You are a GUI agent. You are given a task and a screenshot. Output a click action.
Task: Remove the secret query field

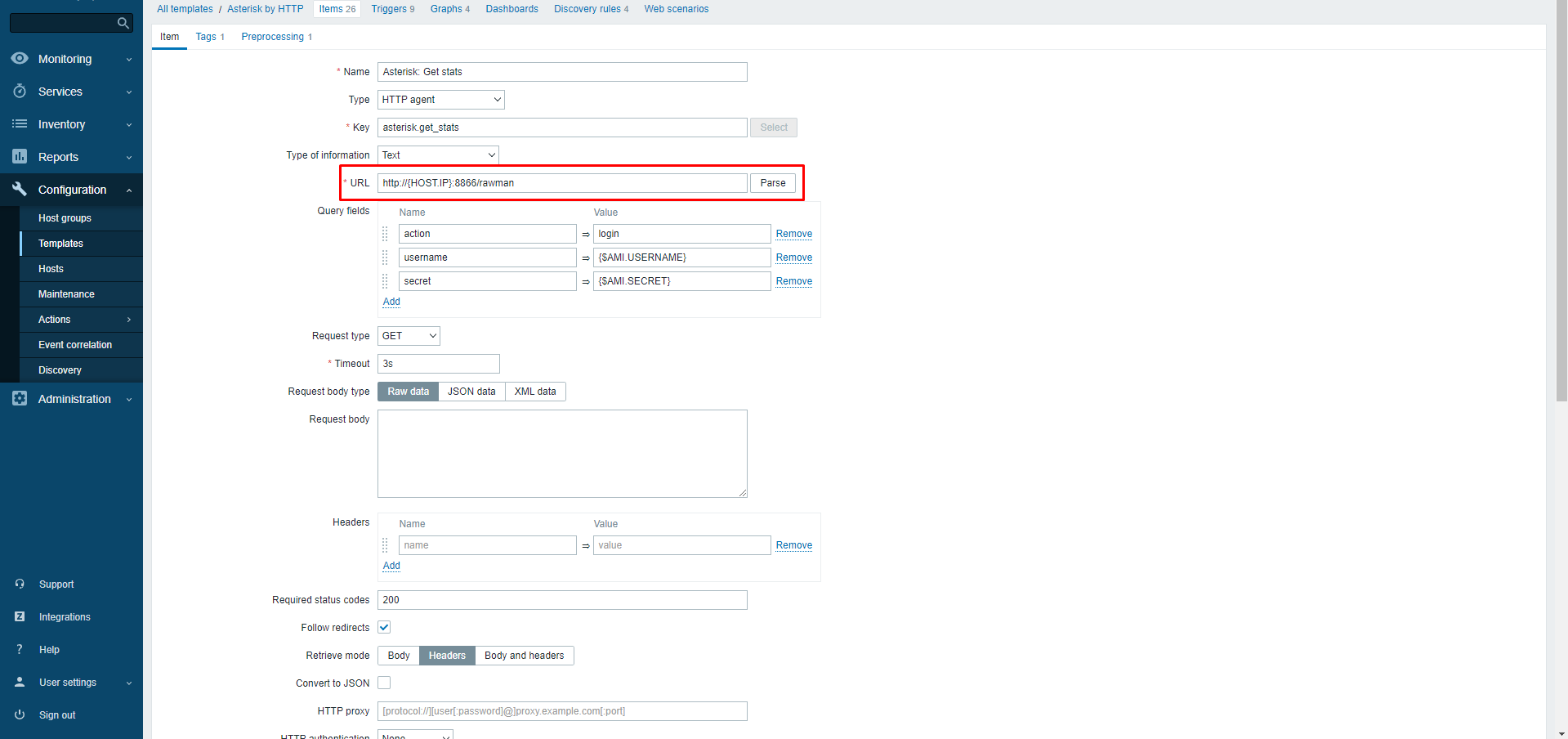[794, 281]
